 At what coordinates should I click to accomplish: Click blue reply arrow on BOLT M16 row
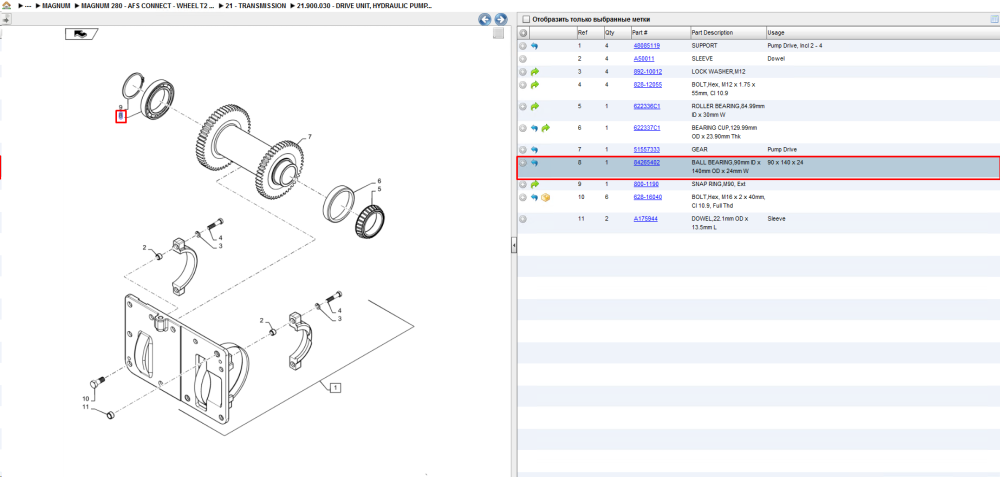click(x=534, y=198)
